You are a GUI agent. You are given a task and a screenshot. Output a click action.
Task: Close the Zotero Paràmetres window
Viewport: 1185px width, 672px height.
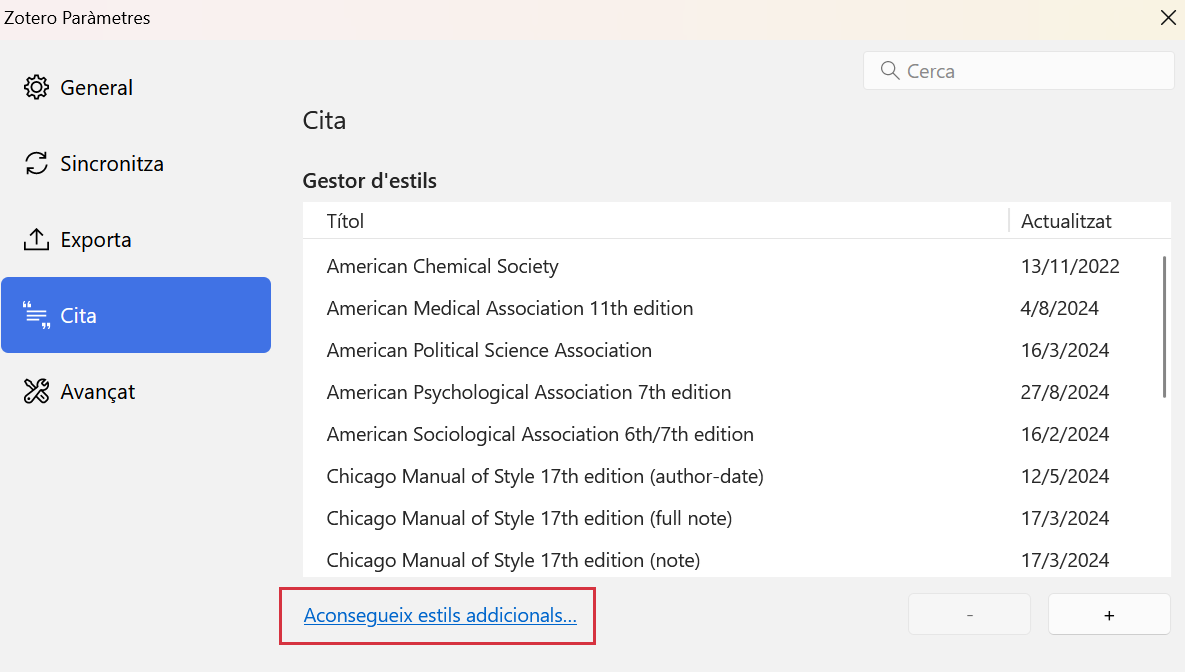(x=1168, y=17)
